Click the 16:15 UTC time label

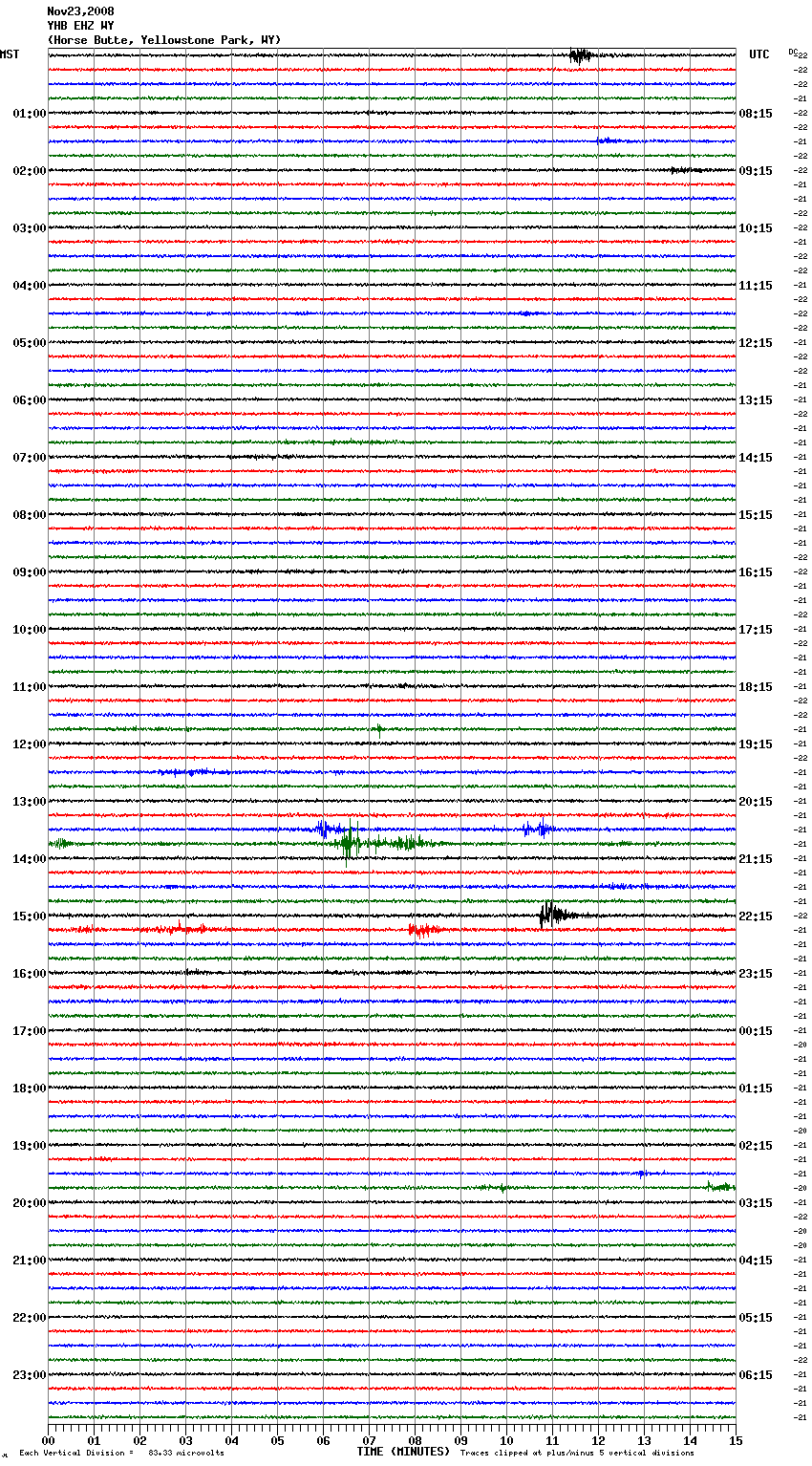click(756, 572)
